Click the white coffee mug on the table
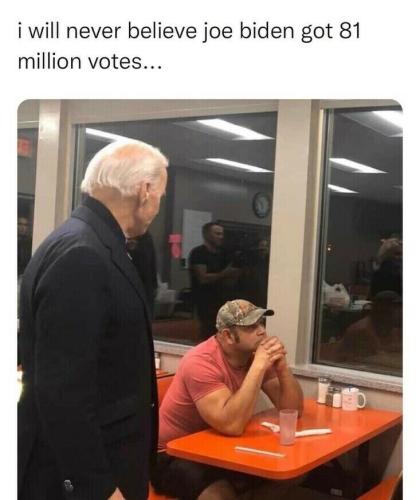Viewport: 420px width, 500px height. (353, 399)
